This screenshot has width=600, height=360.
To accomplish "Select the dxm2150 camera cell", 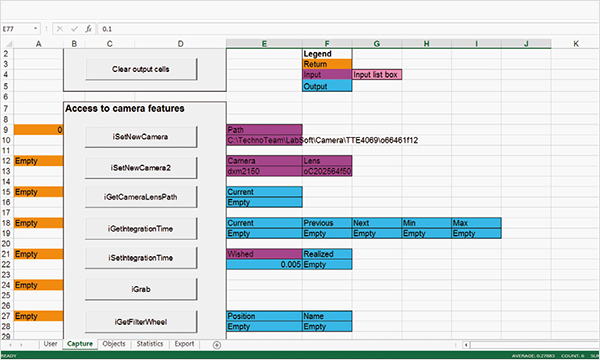I will pos(264,171).
